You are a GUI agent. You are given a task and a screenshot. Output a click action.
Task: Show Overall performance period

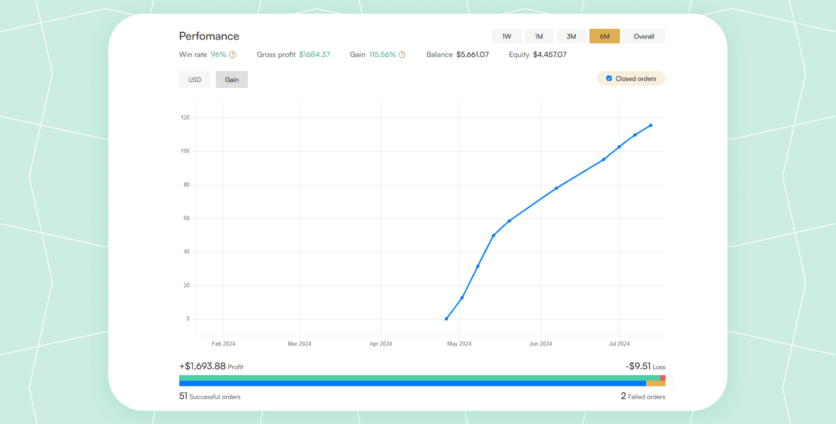point(643,36)
